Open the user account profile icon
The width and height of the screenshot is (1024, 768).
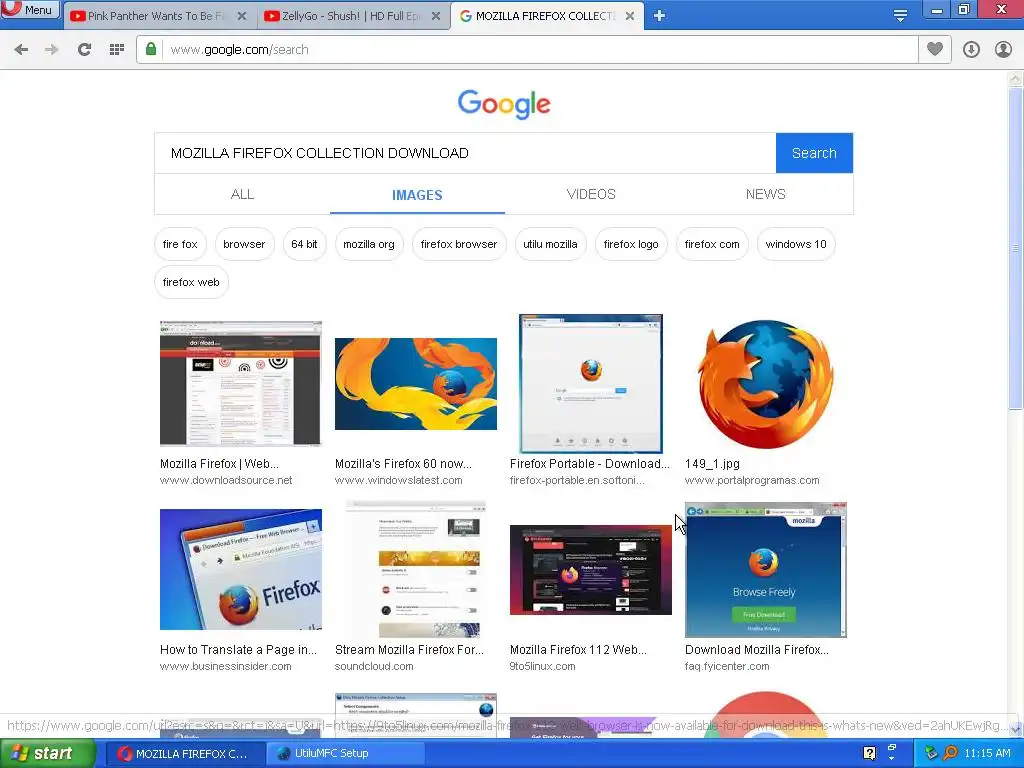tap(1003, 50)
